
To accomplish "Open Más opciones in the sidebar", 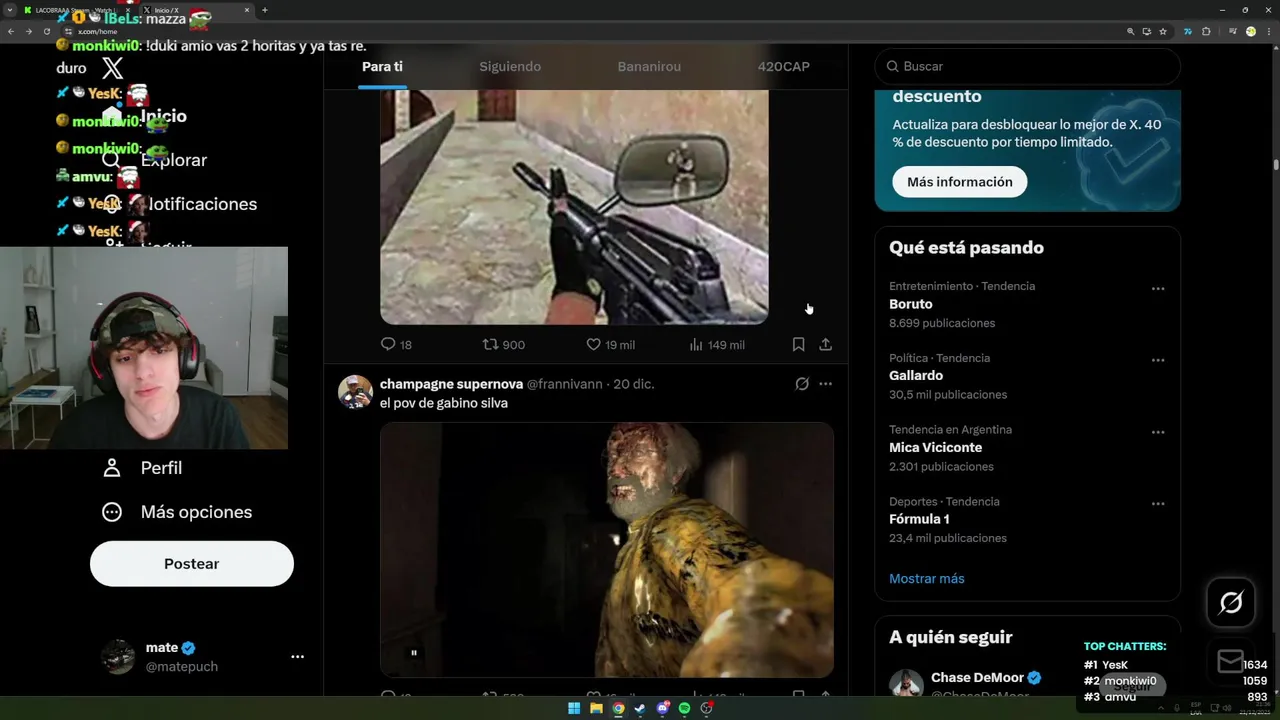I will coord(177,512).
